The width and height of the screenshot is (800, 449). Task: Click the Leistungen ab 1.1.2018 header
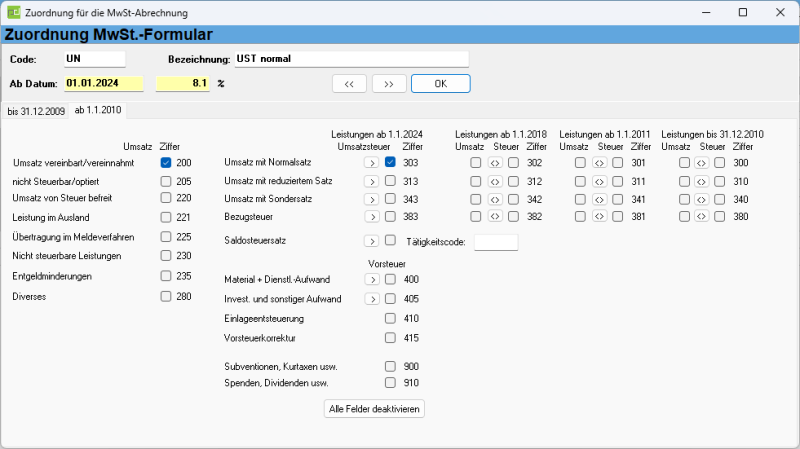click(501, 134)
